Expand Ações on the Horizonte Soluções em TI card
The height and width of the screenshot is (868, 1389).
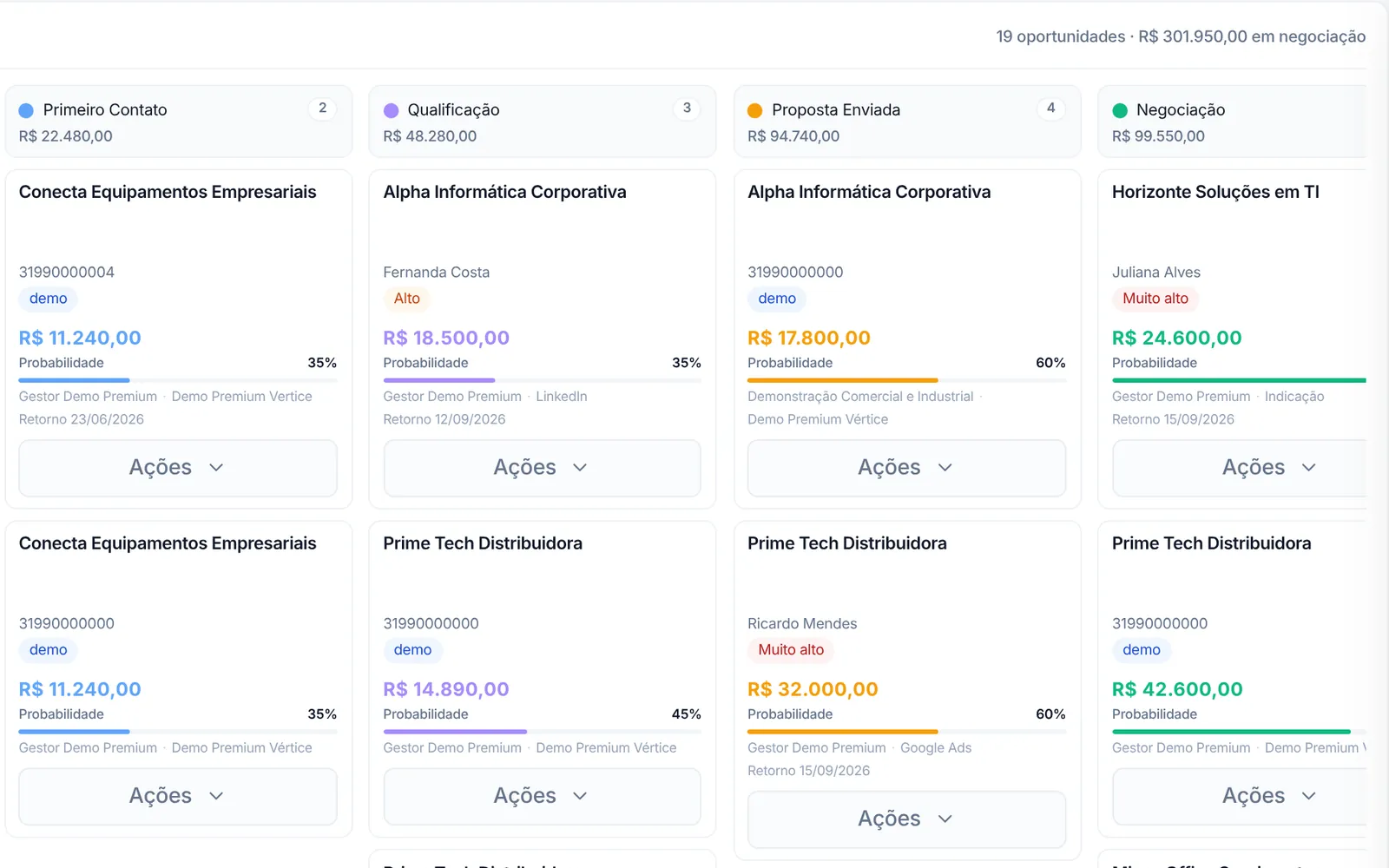pyautogui.click(x=1239, y=468)
